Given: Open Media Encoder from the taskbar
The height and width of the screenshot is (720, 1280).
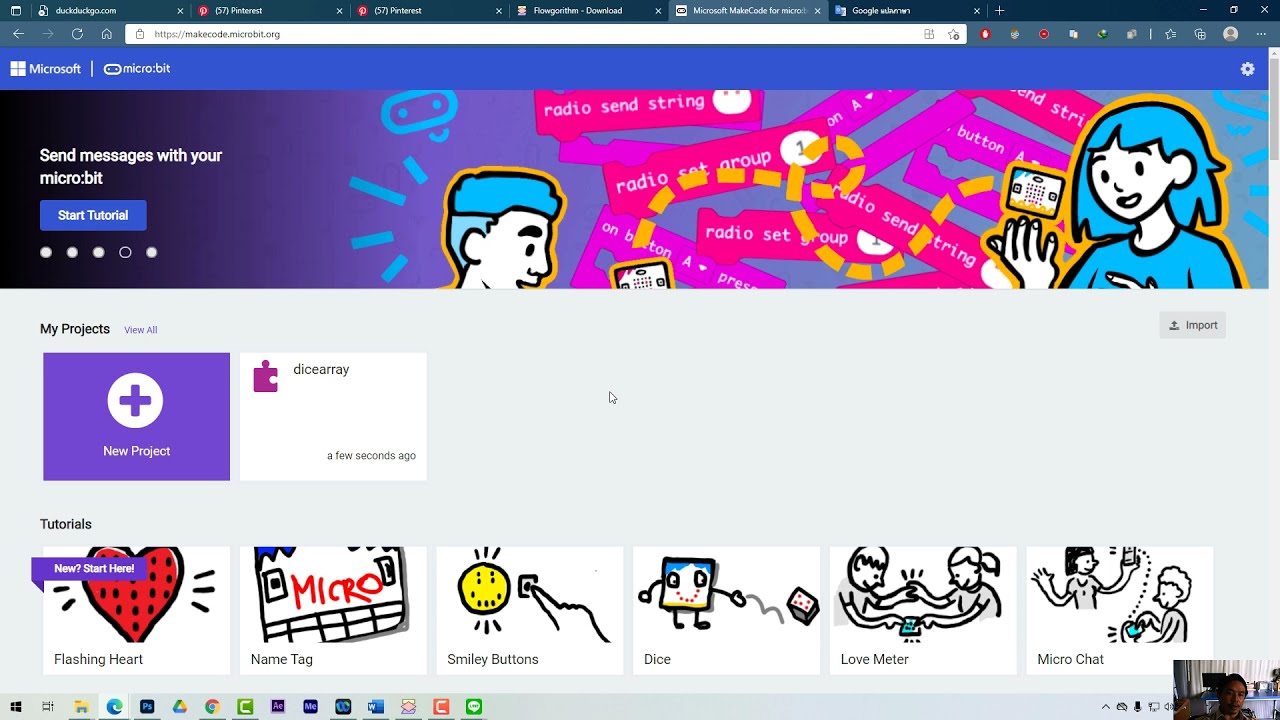Looking at the screenshot, I should coord(310,707).
